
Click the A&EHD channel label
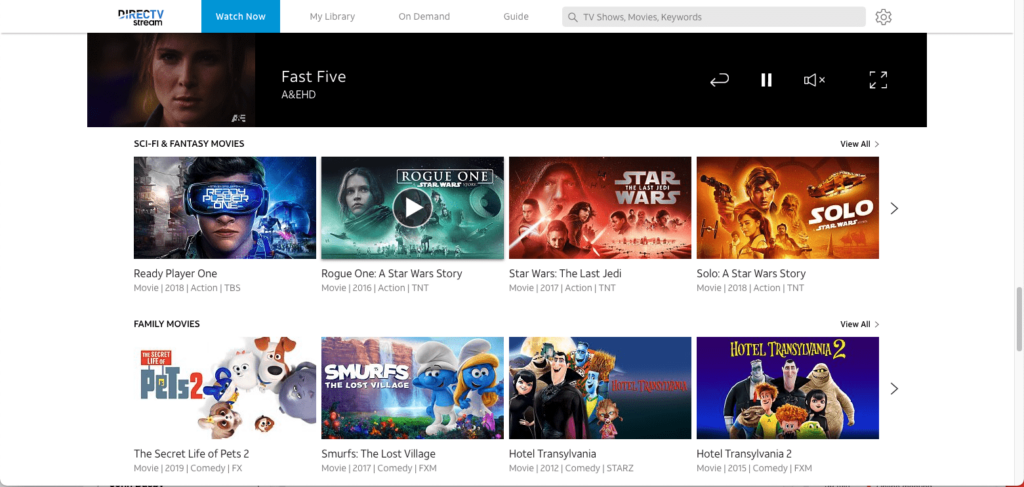[298, 95]
